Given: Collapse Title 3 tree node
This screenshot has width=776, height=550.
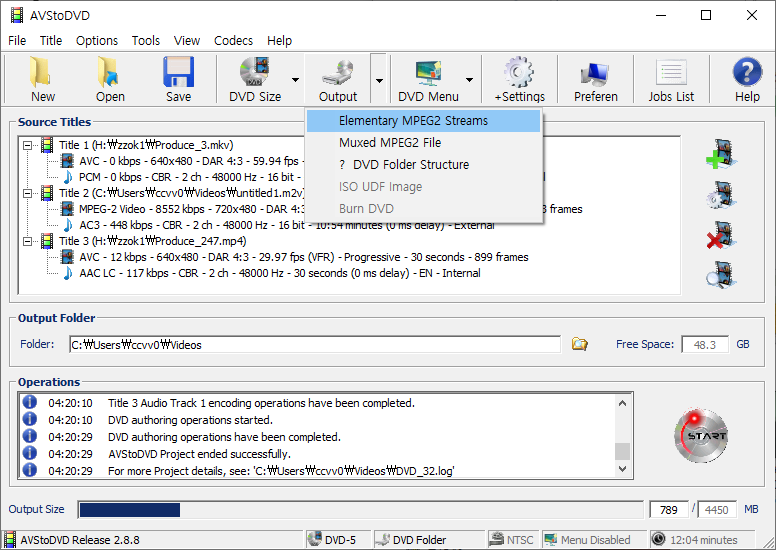Looking at the screenshot, I should (x=28, y=241).
